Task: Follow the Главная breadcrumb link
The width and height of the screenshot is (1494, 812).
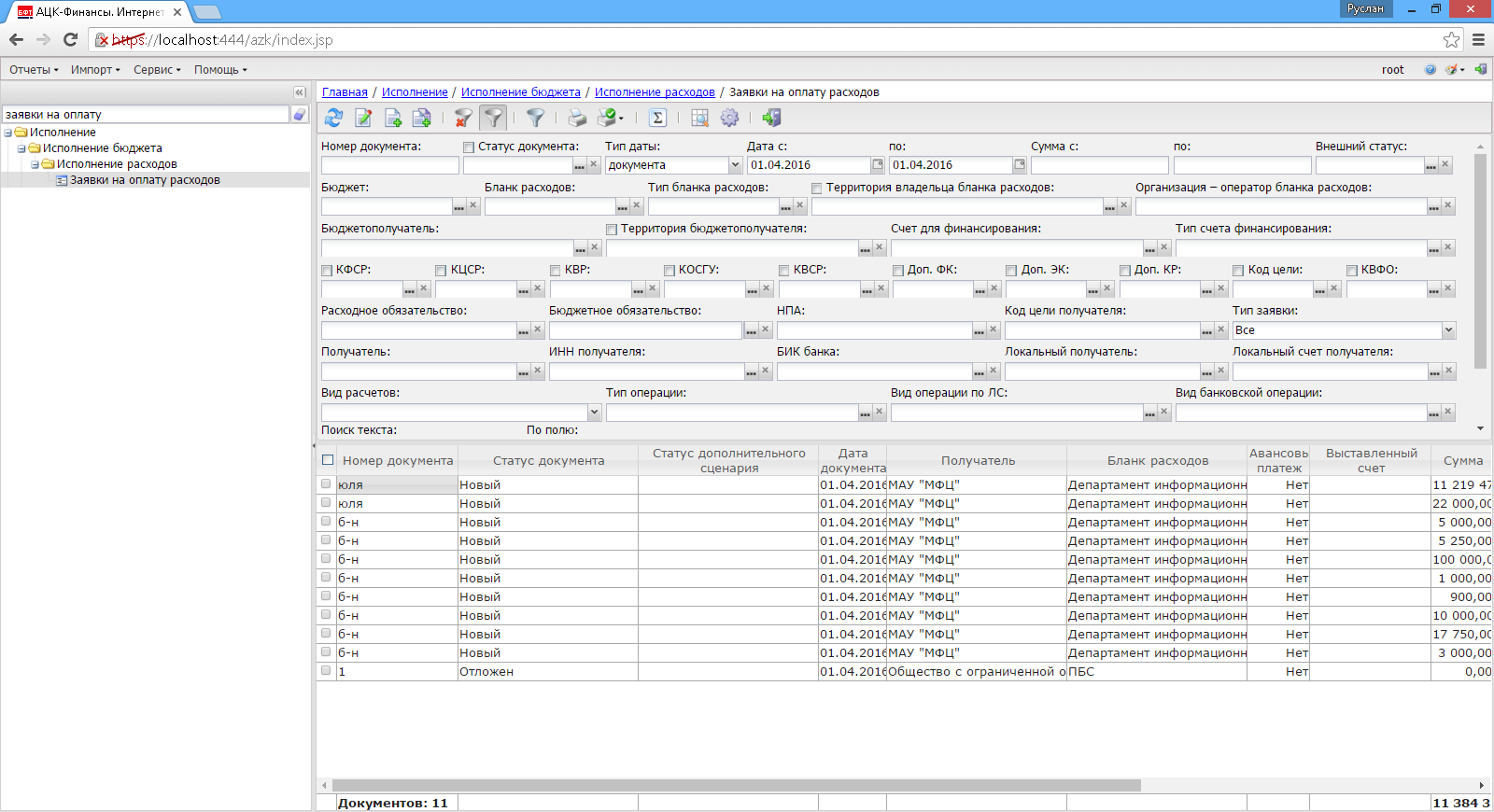Action: point(345,92)
